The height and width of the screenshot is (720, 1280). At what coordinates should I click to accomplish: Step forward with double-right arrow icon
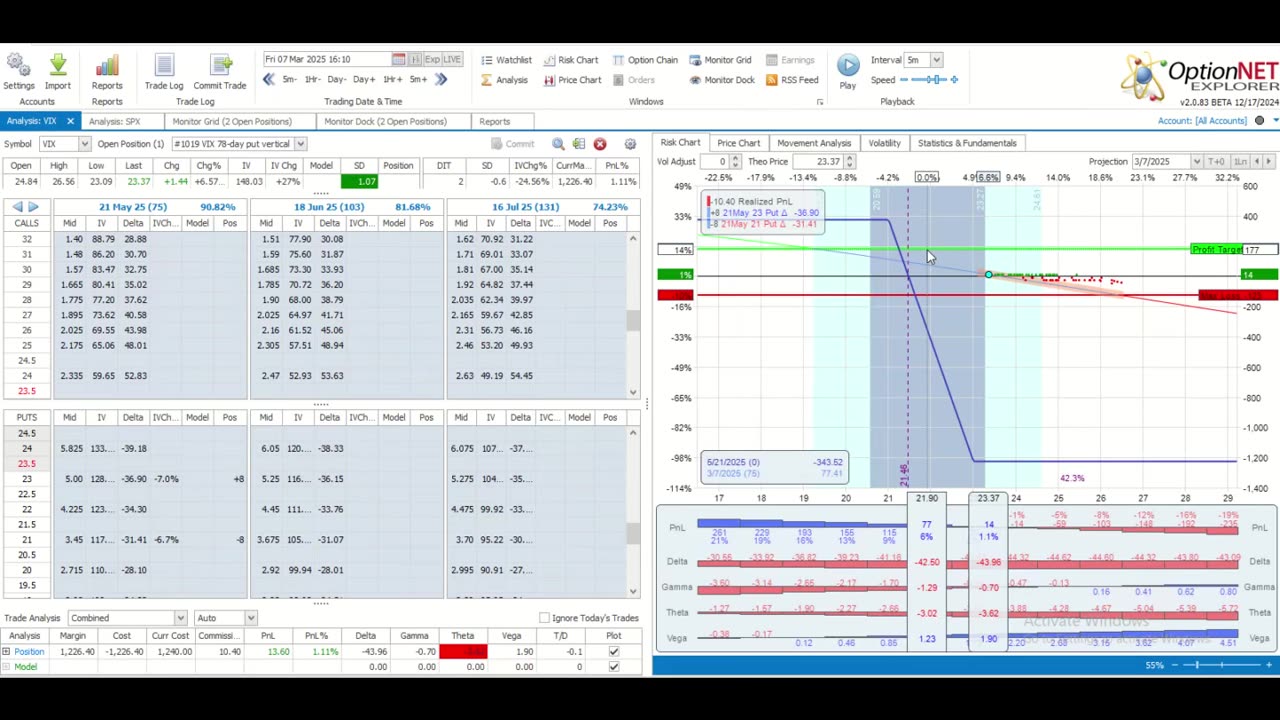[441, 80]
